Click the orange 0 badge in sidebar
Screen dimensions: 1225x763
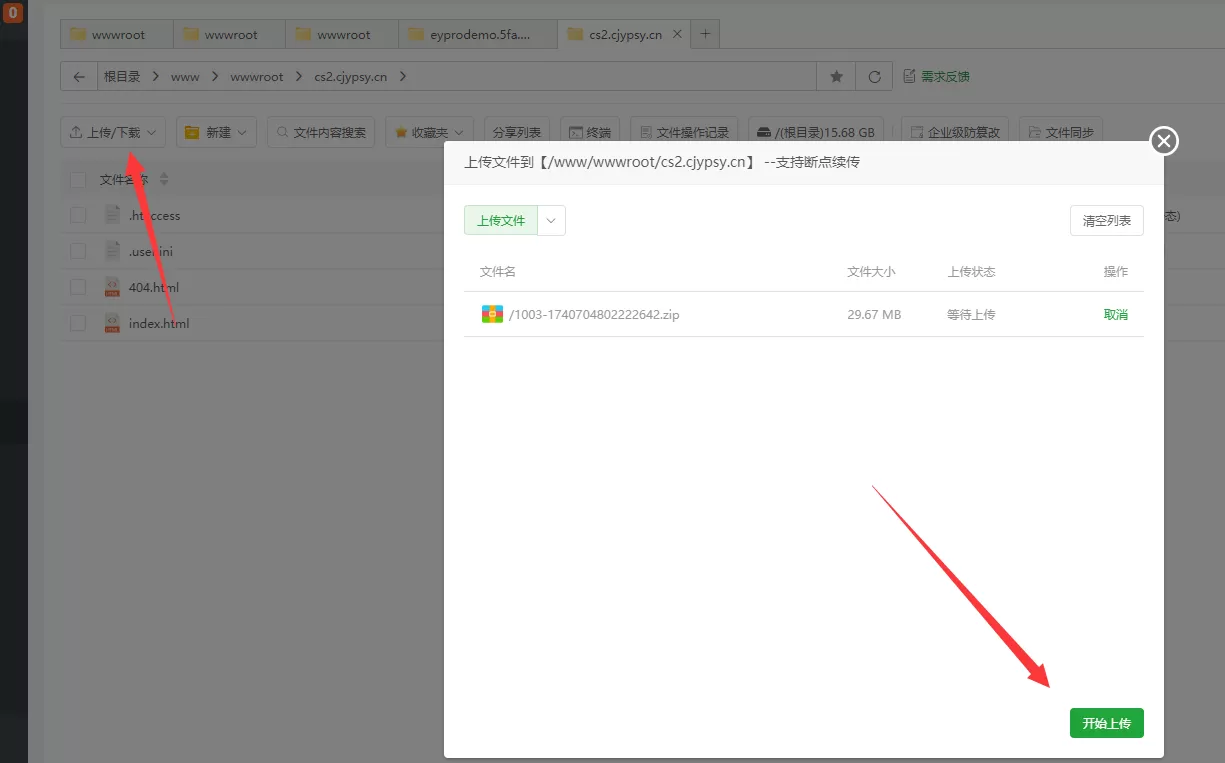pyautogui.click(x=13, y=13)
